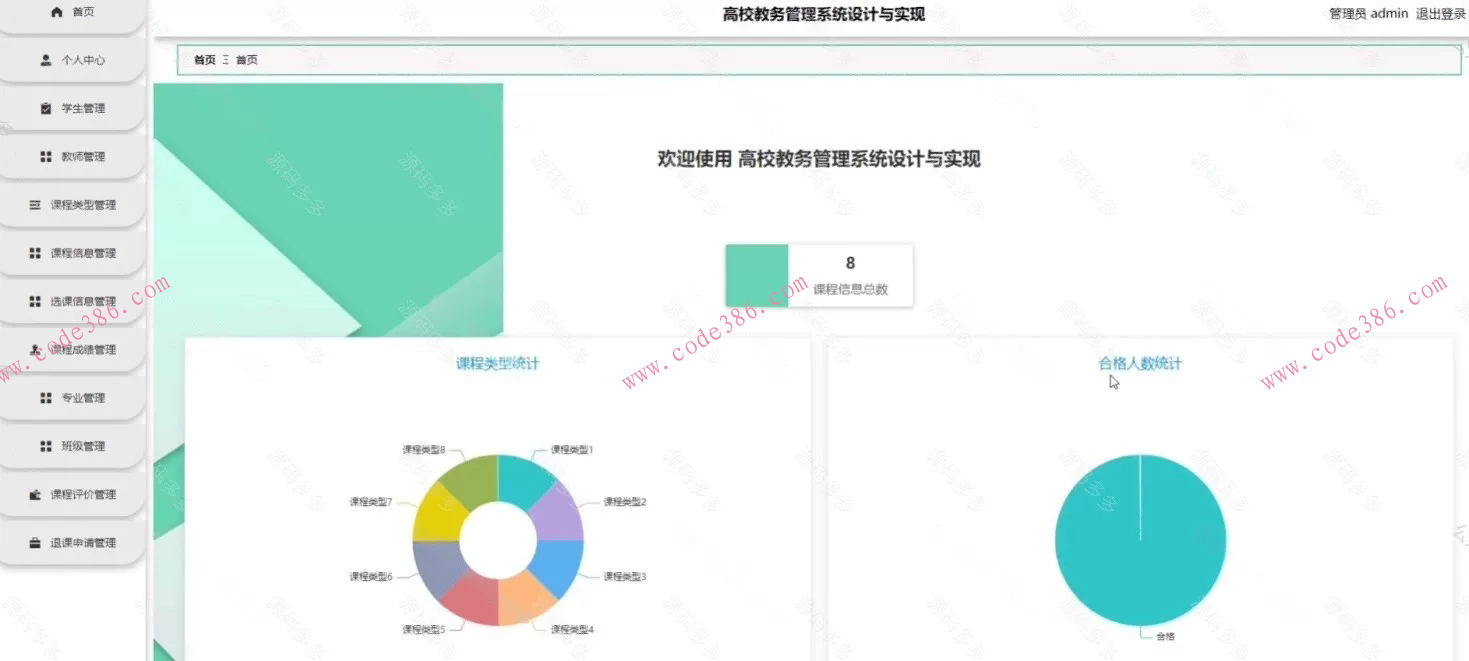This screenshot has height=661, width=1469.
Task: Select the 学生管理 sidebar icon
Action: tap(45, 108)
